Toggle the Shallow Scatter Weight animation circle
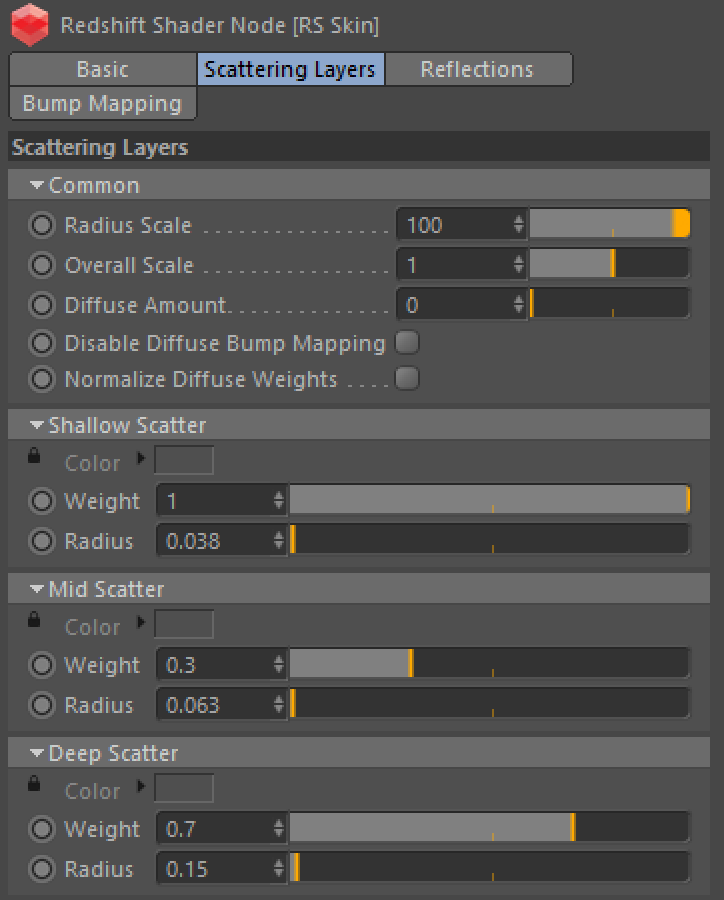Viewport: 724px width, 900px height. tap(42, 501)
